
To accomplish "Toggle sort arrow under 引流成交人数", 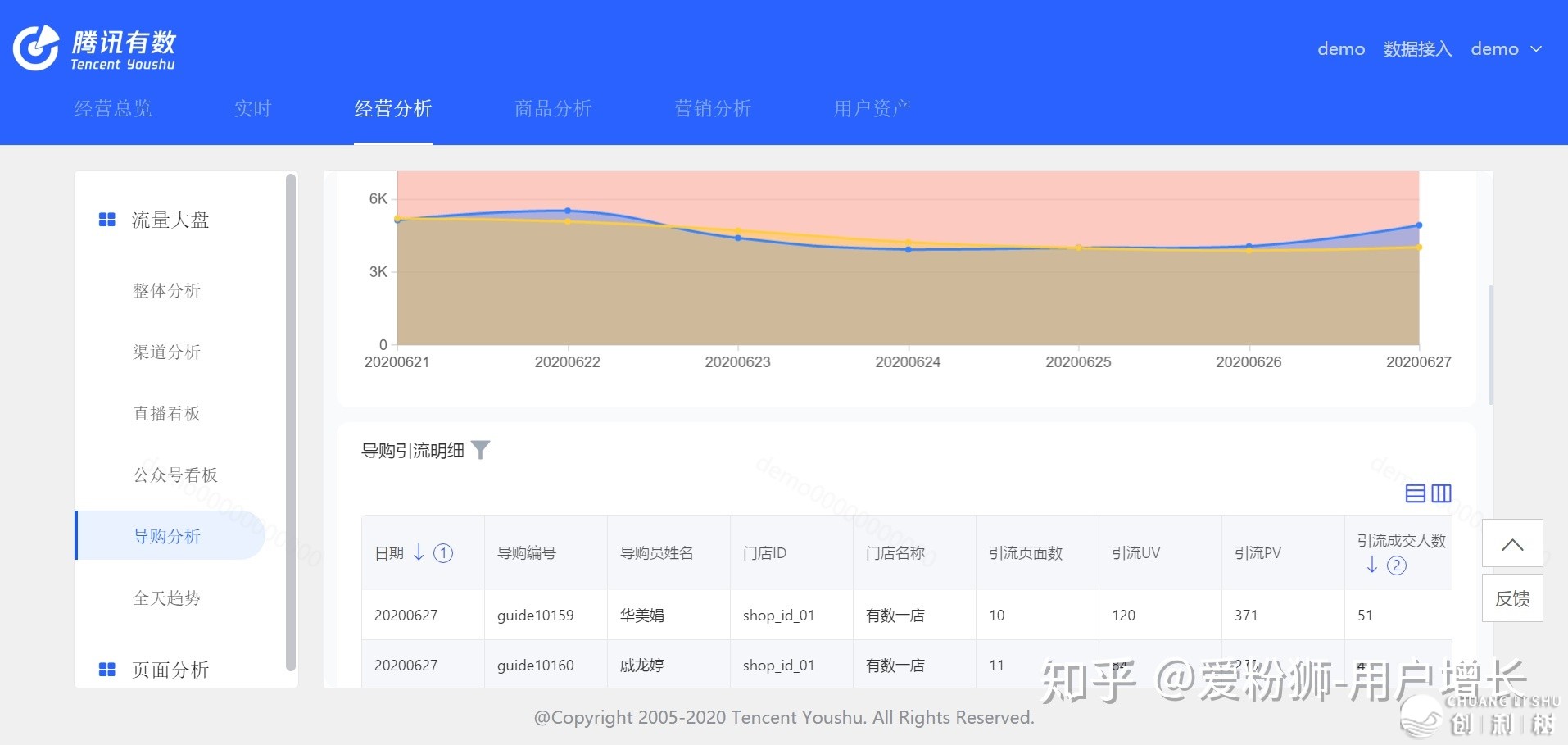I will pos(1372,565).
